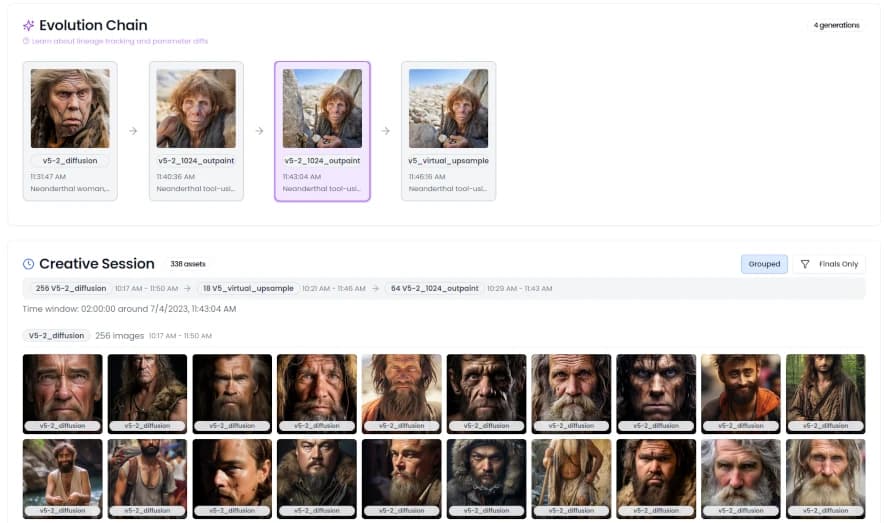The height and width of the screenshot is (523, 884).
Task: Open thumbnail of smiling man in orange jacket
Action: coord(741,394)
